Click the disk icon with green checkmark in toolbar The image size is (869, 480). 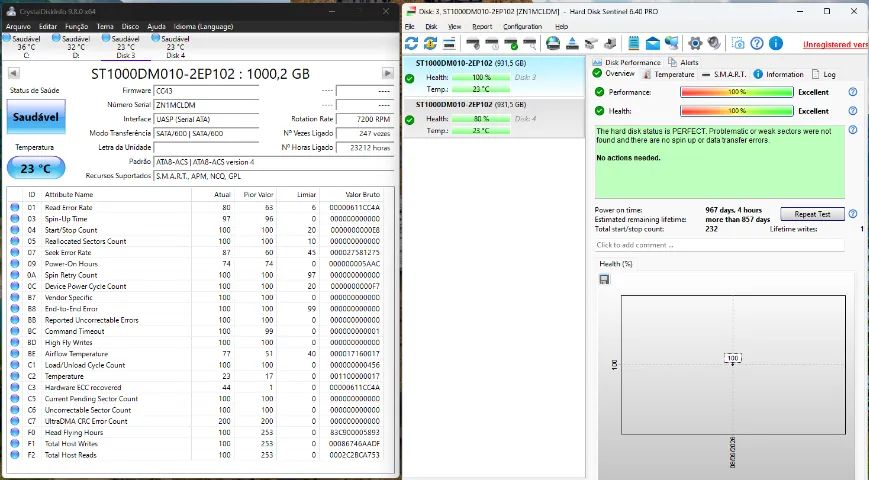pyautogui.click(x=511, y=43)
